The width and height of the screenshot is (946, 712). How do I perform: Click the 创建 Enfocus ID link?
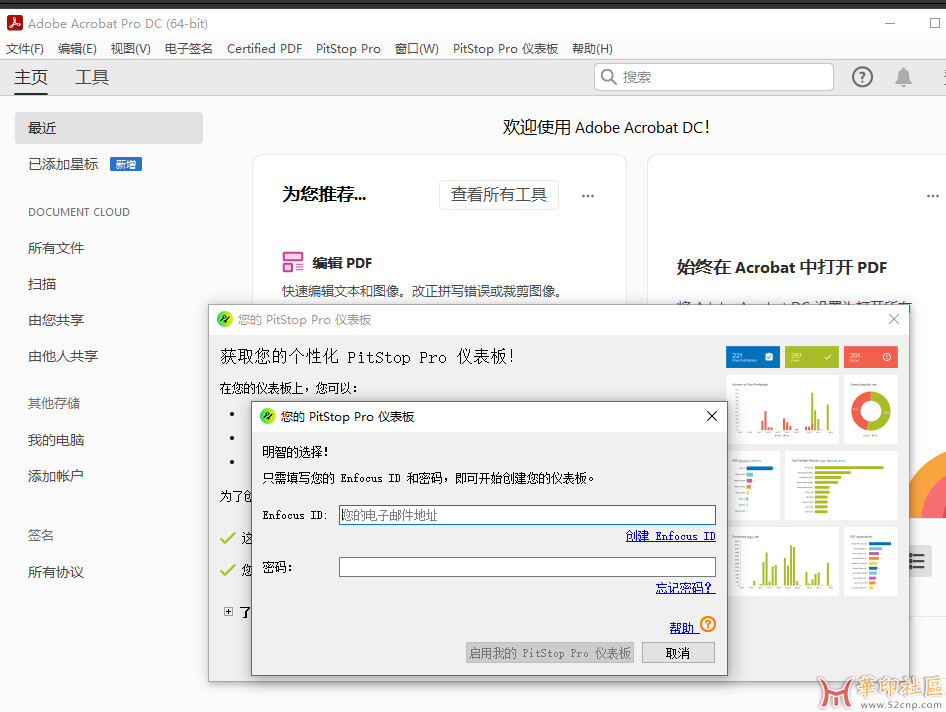(670, 536)
